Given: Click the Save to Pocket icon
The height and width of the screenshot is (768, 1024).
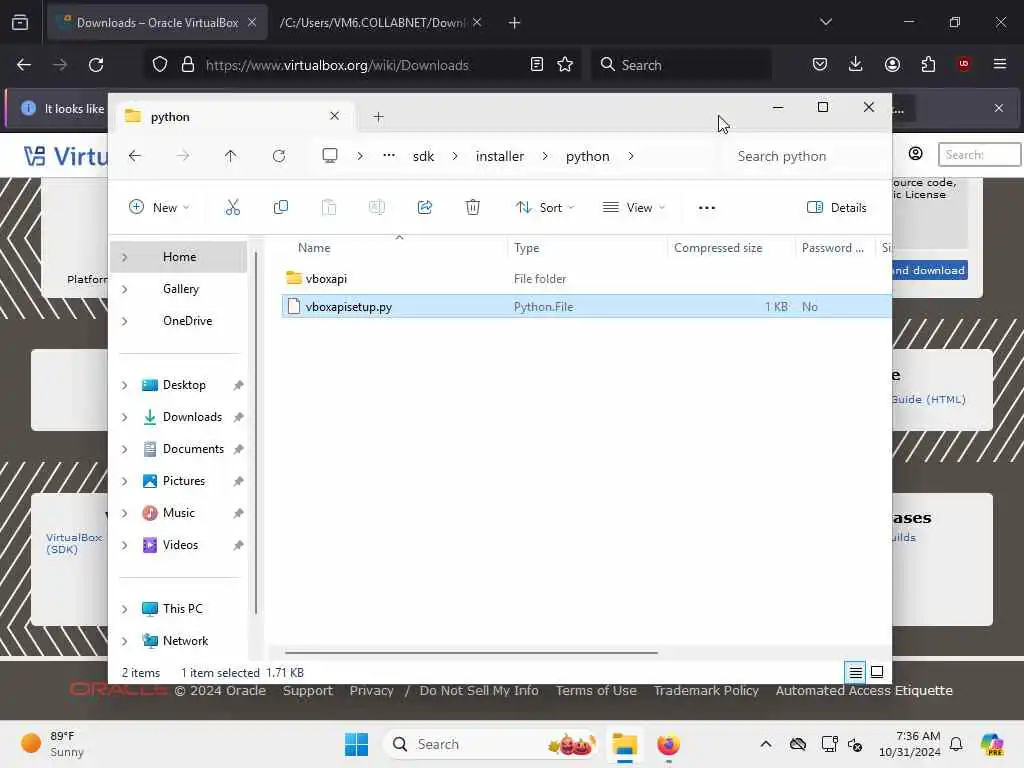Looking at the screenshot, I should tap(820, 64).
